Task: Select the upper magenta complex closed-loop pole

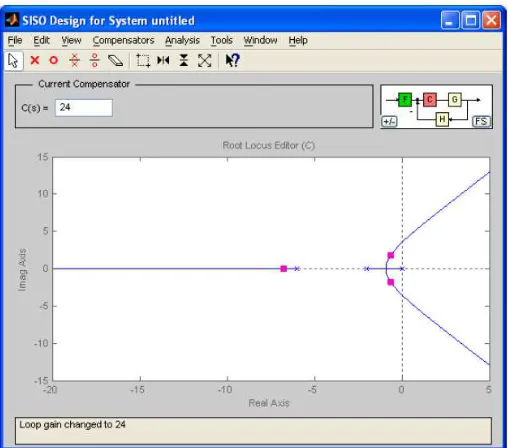Action: [391, 255]
